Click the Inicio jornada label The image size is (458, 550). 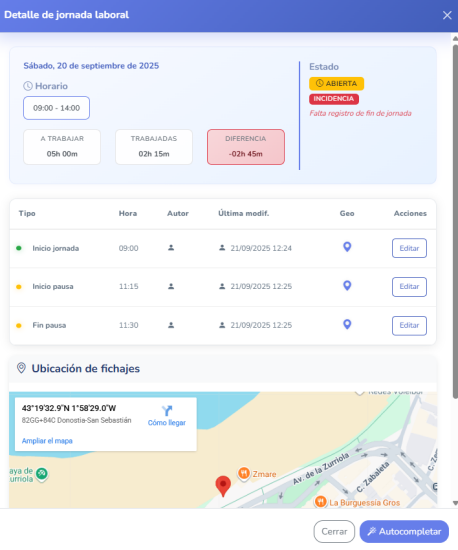[56, 248]
